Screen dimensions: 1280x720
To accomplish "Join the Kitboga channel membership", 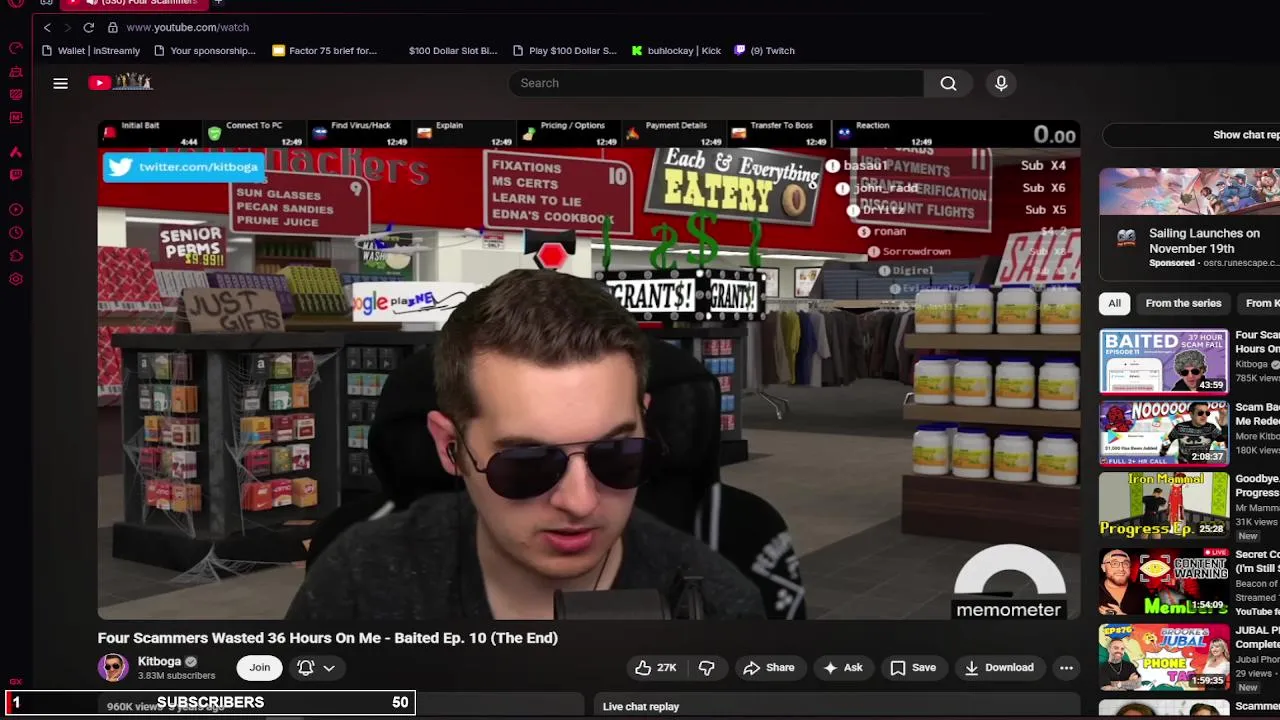I will click(x=260, y=668).
